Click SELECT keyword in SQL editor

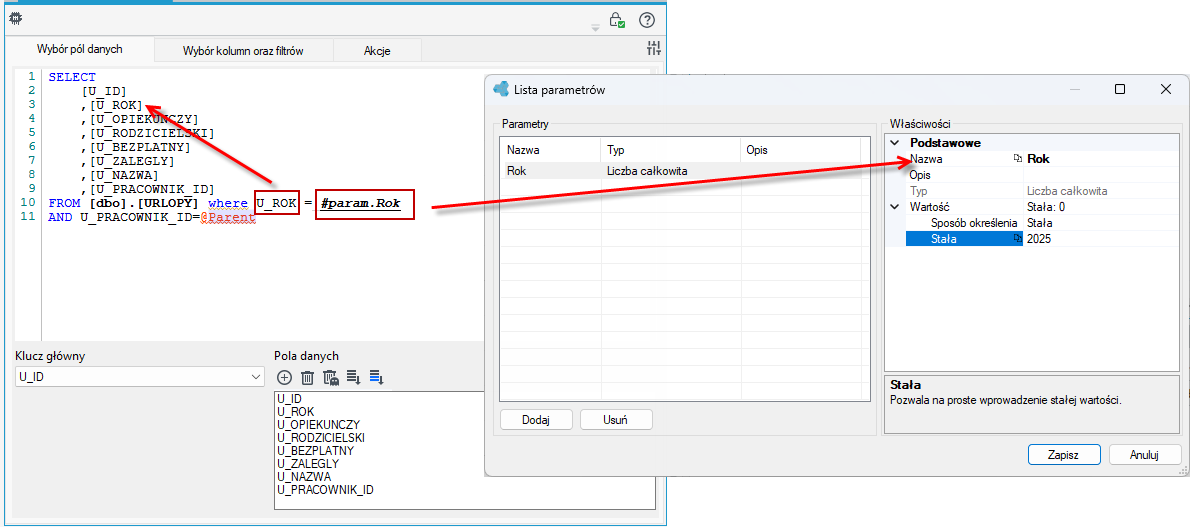[72, 77]
